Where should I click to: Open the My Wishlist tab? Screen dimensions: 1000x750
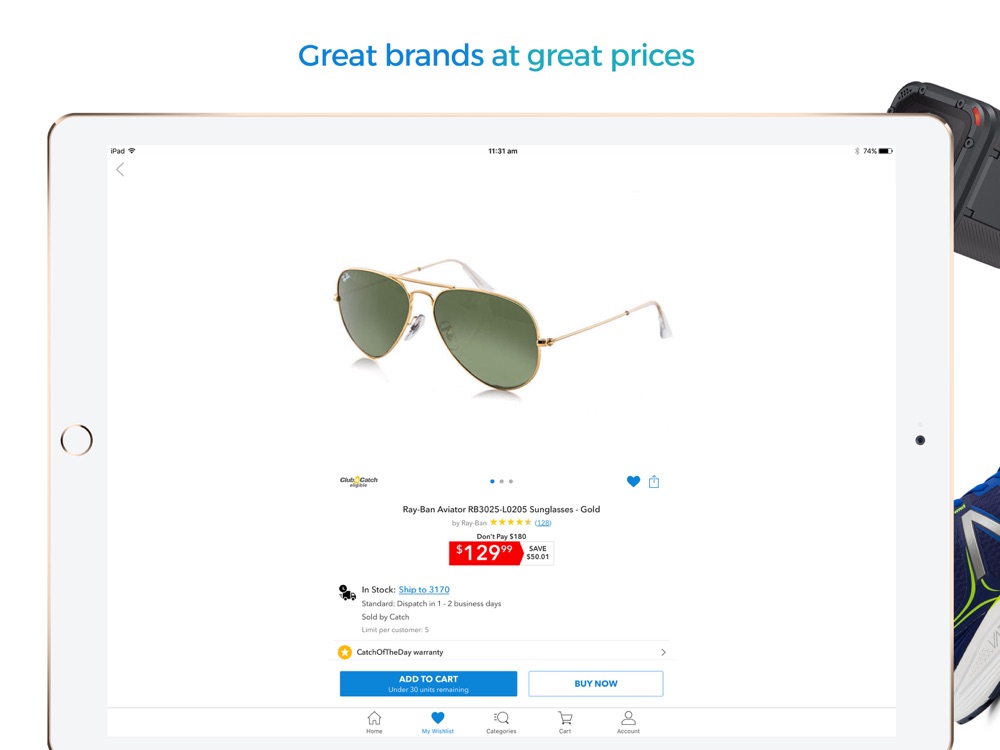pyautogui.click(x=437, y=722)
